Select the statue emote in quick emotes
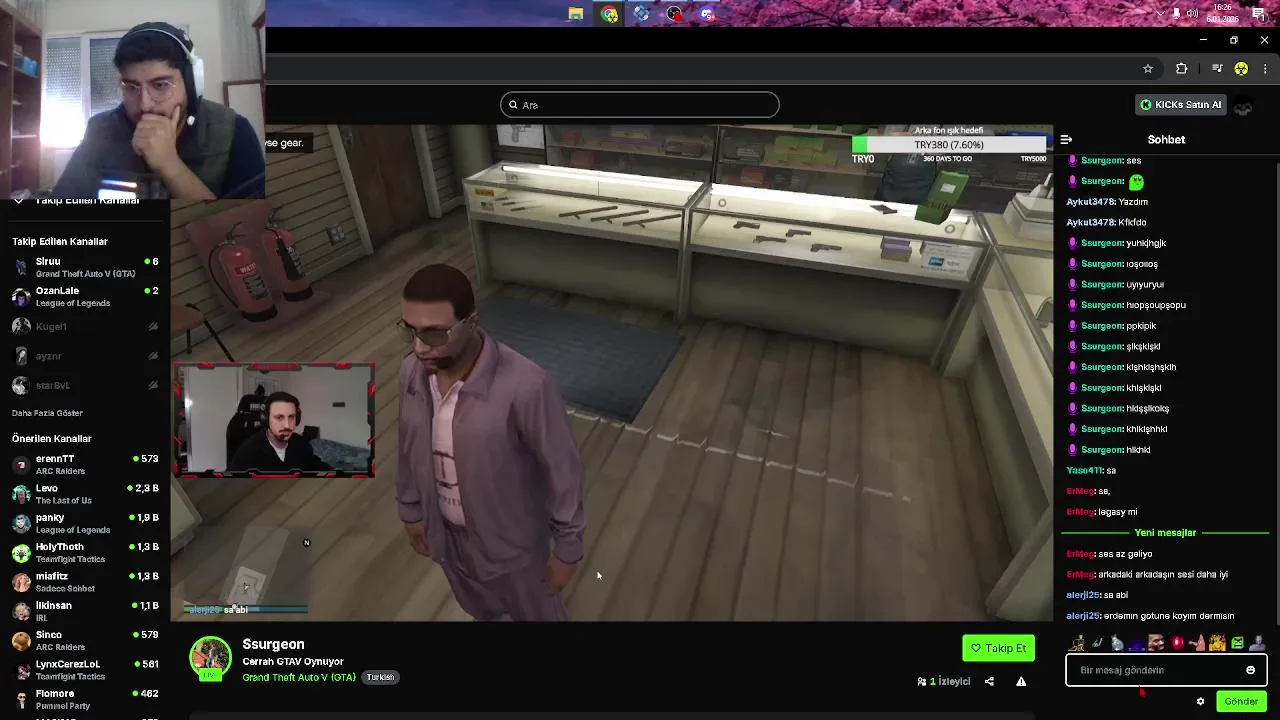Viewport: 1280px width, 720px height. point(1077,643)
